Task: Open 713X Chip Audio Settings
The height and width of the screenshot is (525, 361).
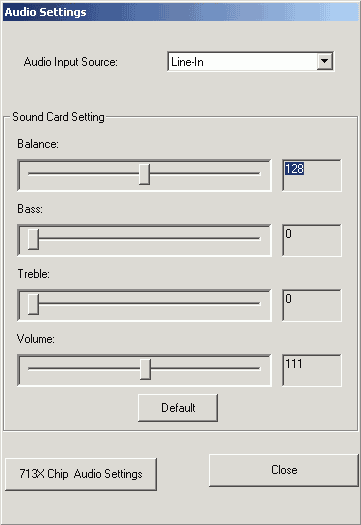Action: (x=81, y=474)
